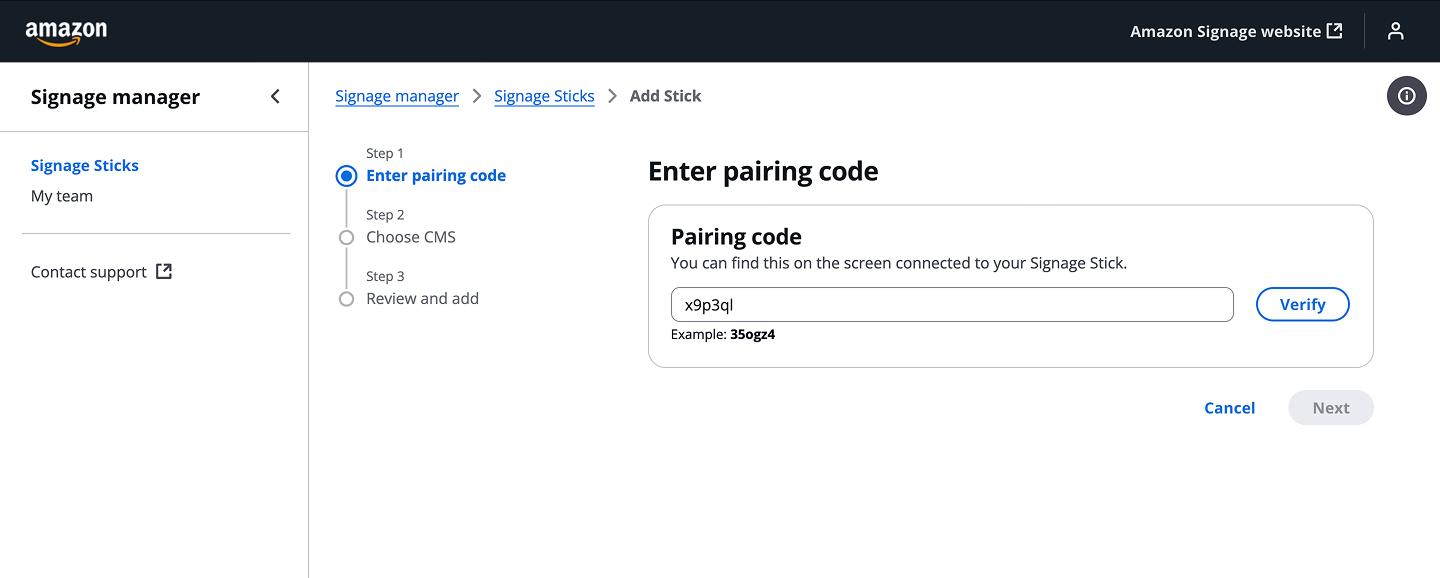1440x578 pixels.
Task: Click the breadcrumb chevron before Add Stick
Action: point(612,95)
